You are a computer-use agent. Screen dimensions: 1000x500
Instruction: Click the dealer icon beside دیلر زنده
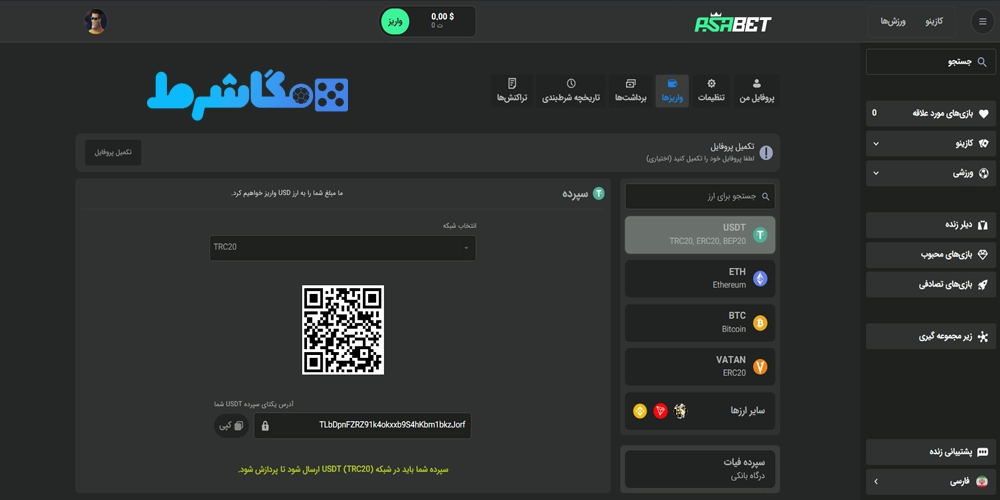click(983, 225)
